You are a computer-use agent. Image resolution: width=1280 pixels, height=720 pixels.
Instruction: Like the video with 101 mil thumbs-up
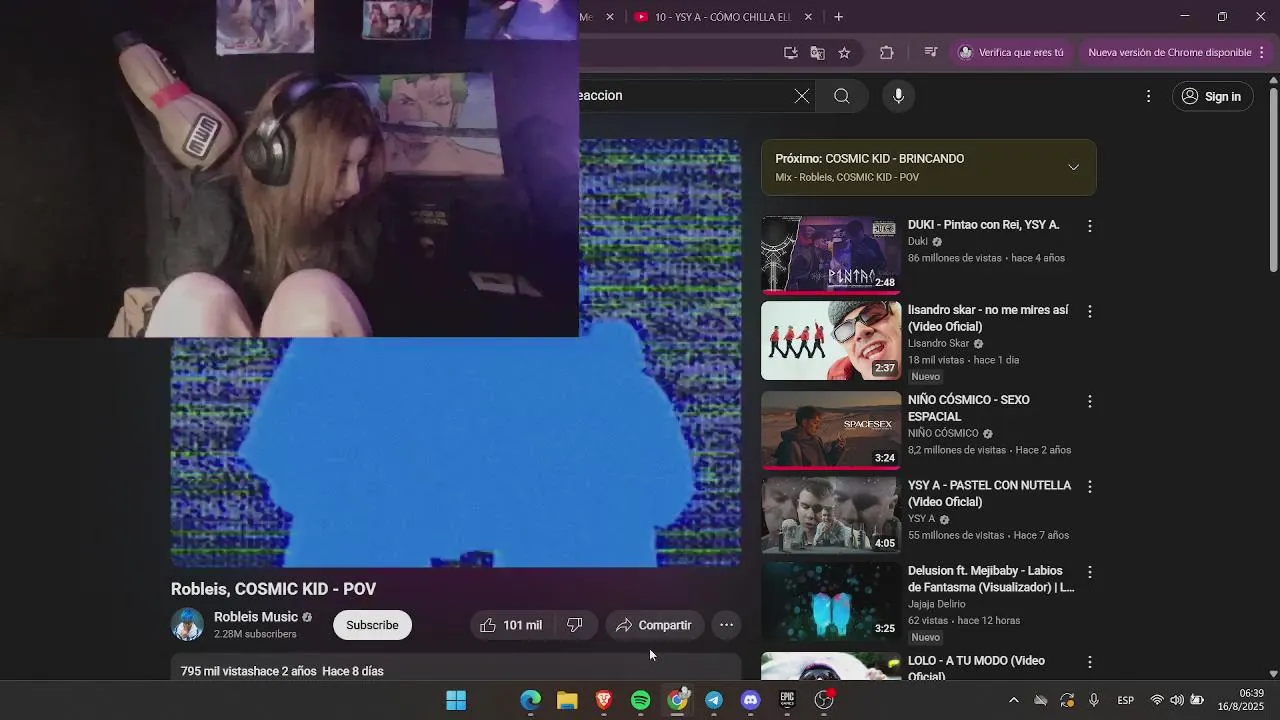tap(511, 625)
